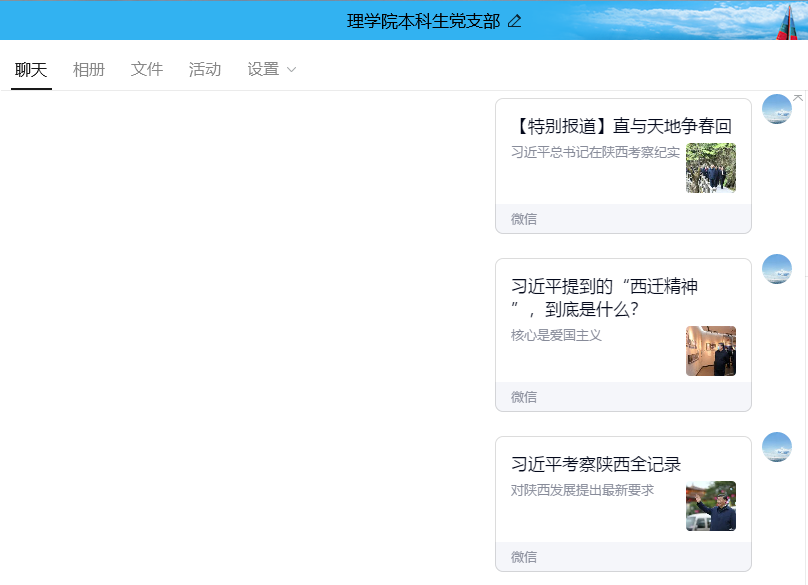This screenshot has height=585, width=808.
Task: Click the 微信 source label under 特别报道 card
Action: 524,219
